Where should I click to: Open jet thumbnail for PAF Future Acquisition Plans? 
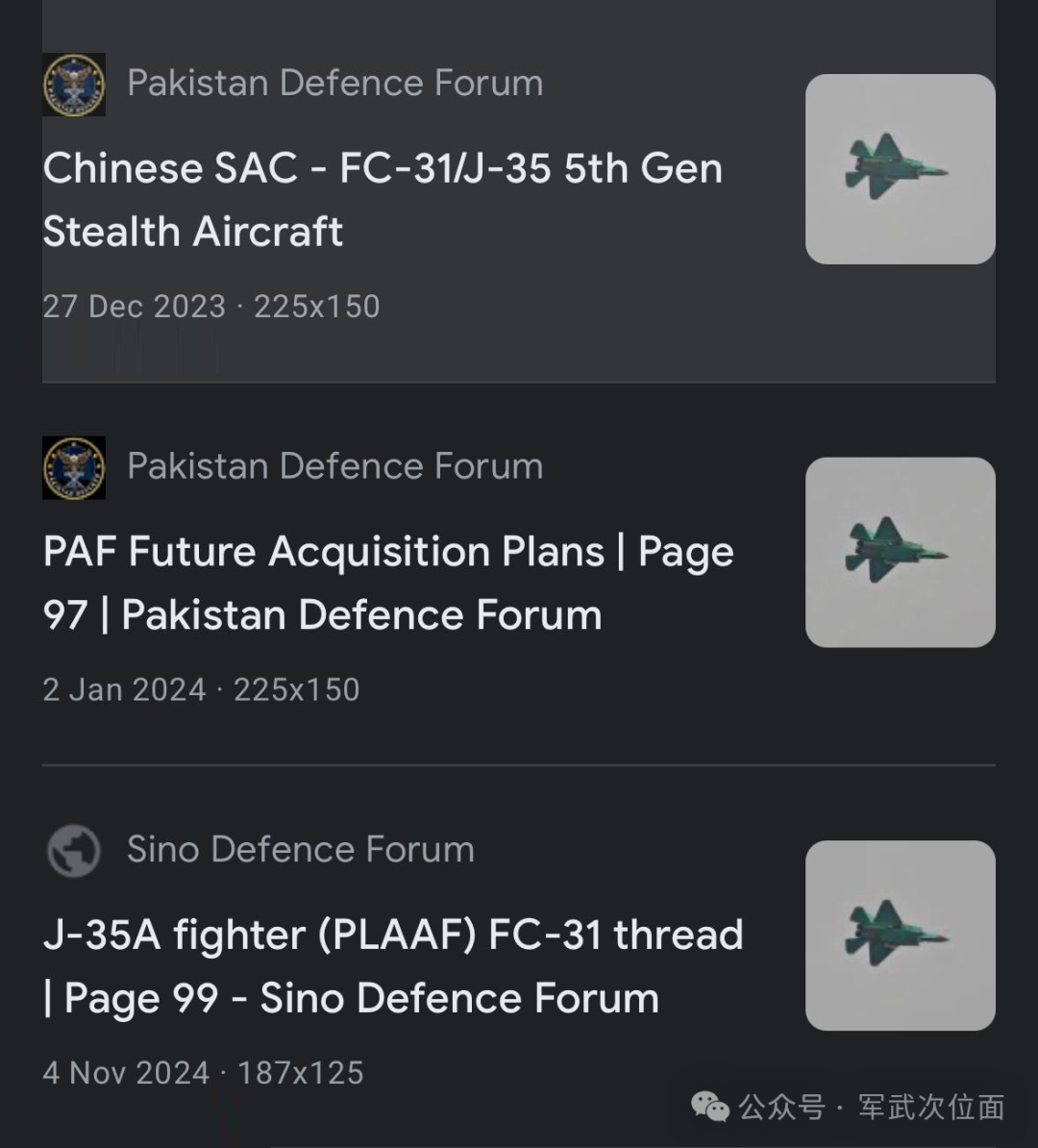900,552
